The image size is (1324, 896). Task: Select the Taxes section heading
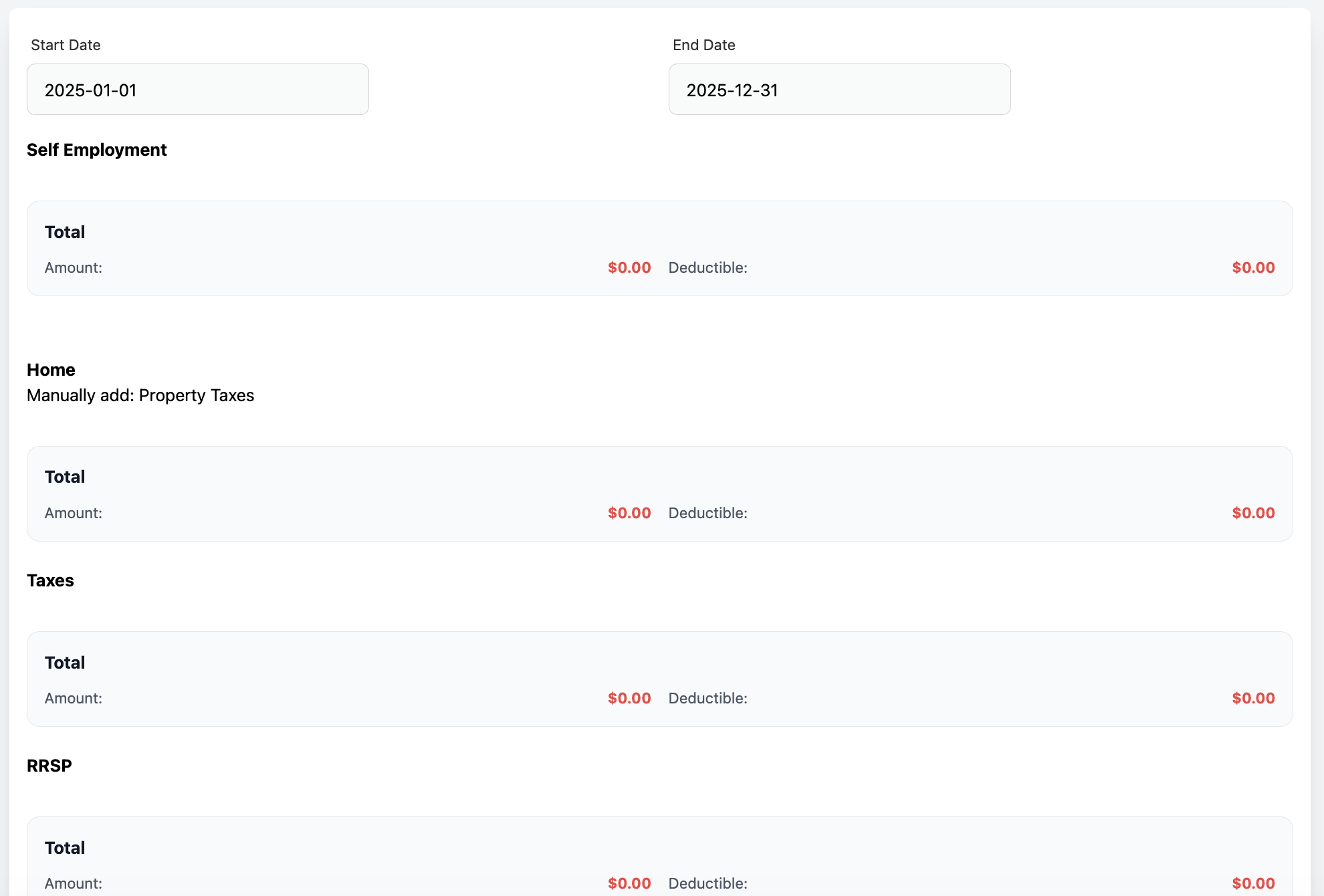pos(50,580)
